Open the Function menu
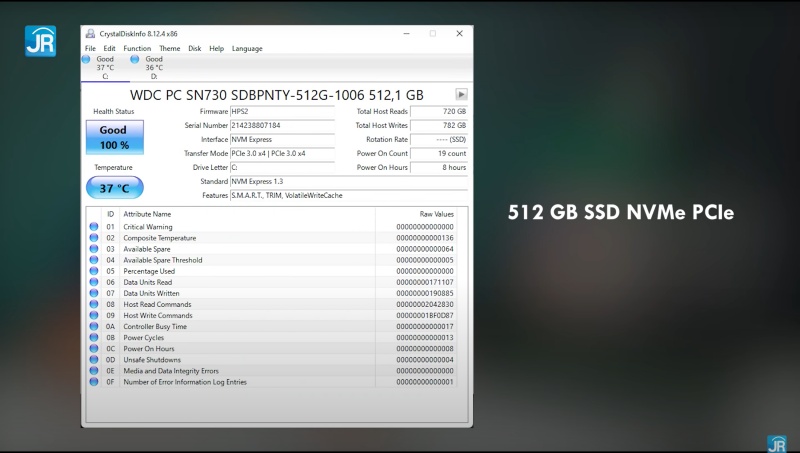The image size is (800, 453). coord(137,48)
